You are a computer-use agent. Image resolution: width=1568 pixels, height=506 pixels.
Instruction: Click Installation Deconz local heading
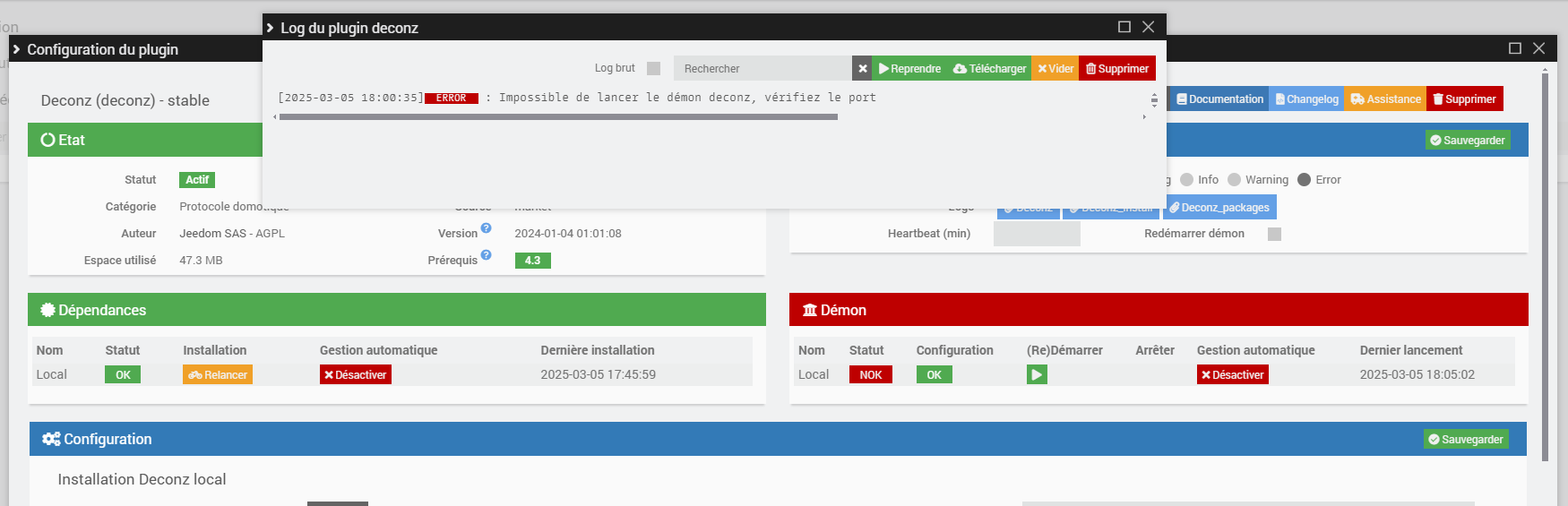[142, 479]
